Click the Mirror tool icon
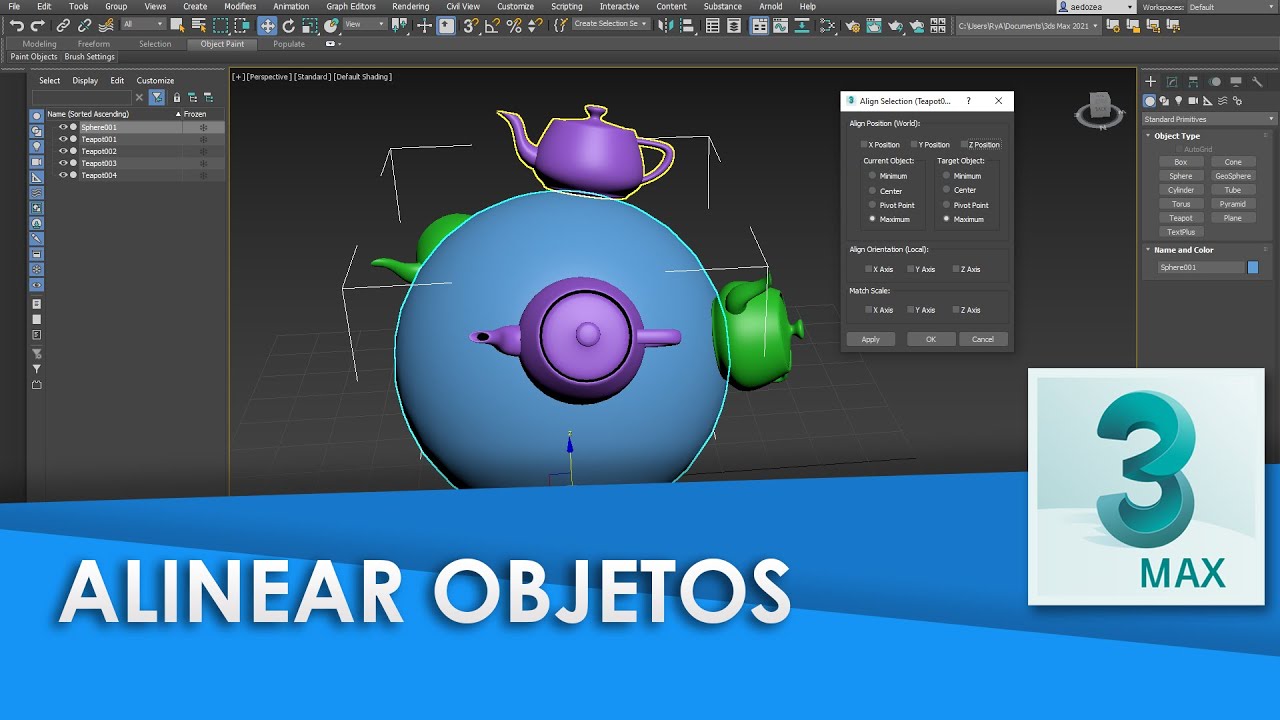Image resolution: width=1280 pixels, height=720 pixels. (664, 25)
